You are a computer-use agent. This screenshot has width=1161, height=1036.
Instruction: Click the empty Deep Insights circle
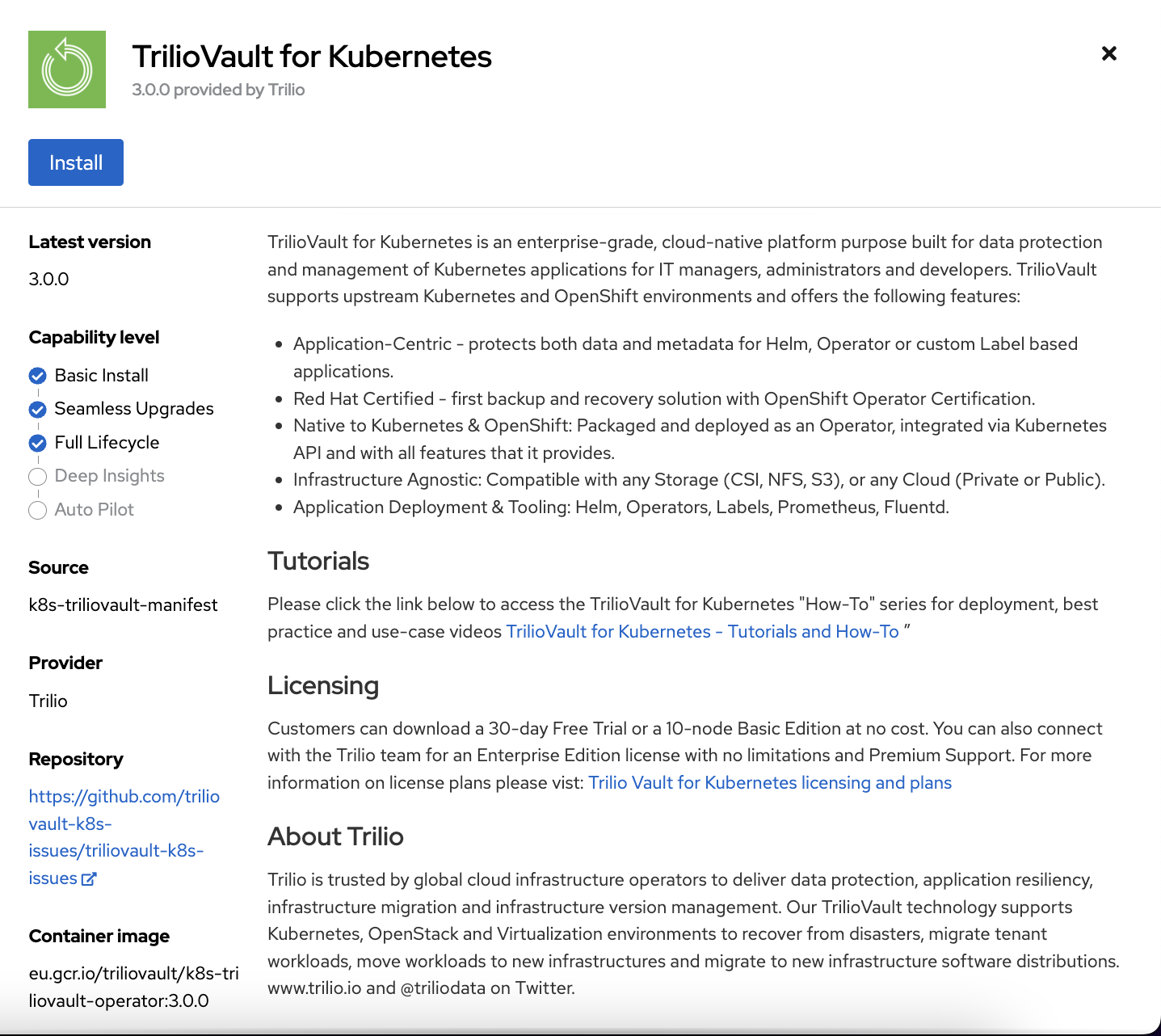(x=37, y=477)
